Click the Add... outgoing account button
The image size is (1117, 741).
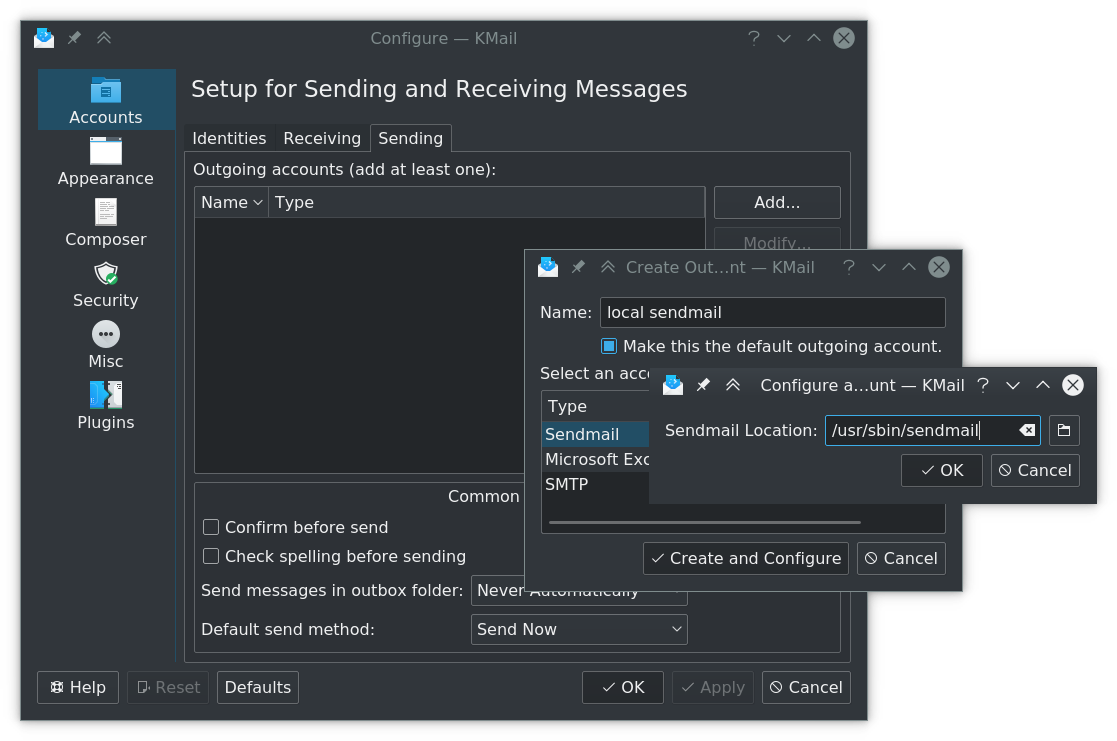(777, 202)
